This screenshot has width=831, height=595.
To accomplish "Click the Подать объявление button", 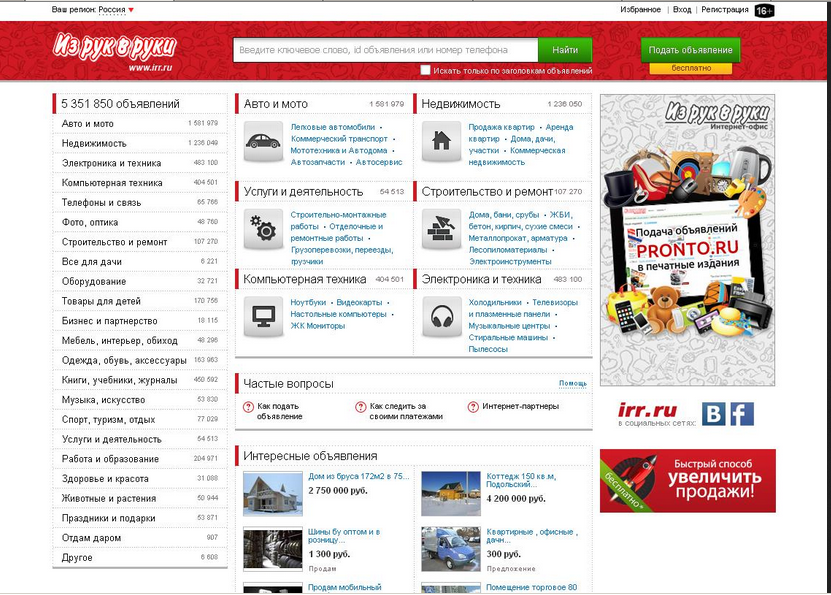I will coord(691,50).
